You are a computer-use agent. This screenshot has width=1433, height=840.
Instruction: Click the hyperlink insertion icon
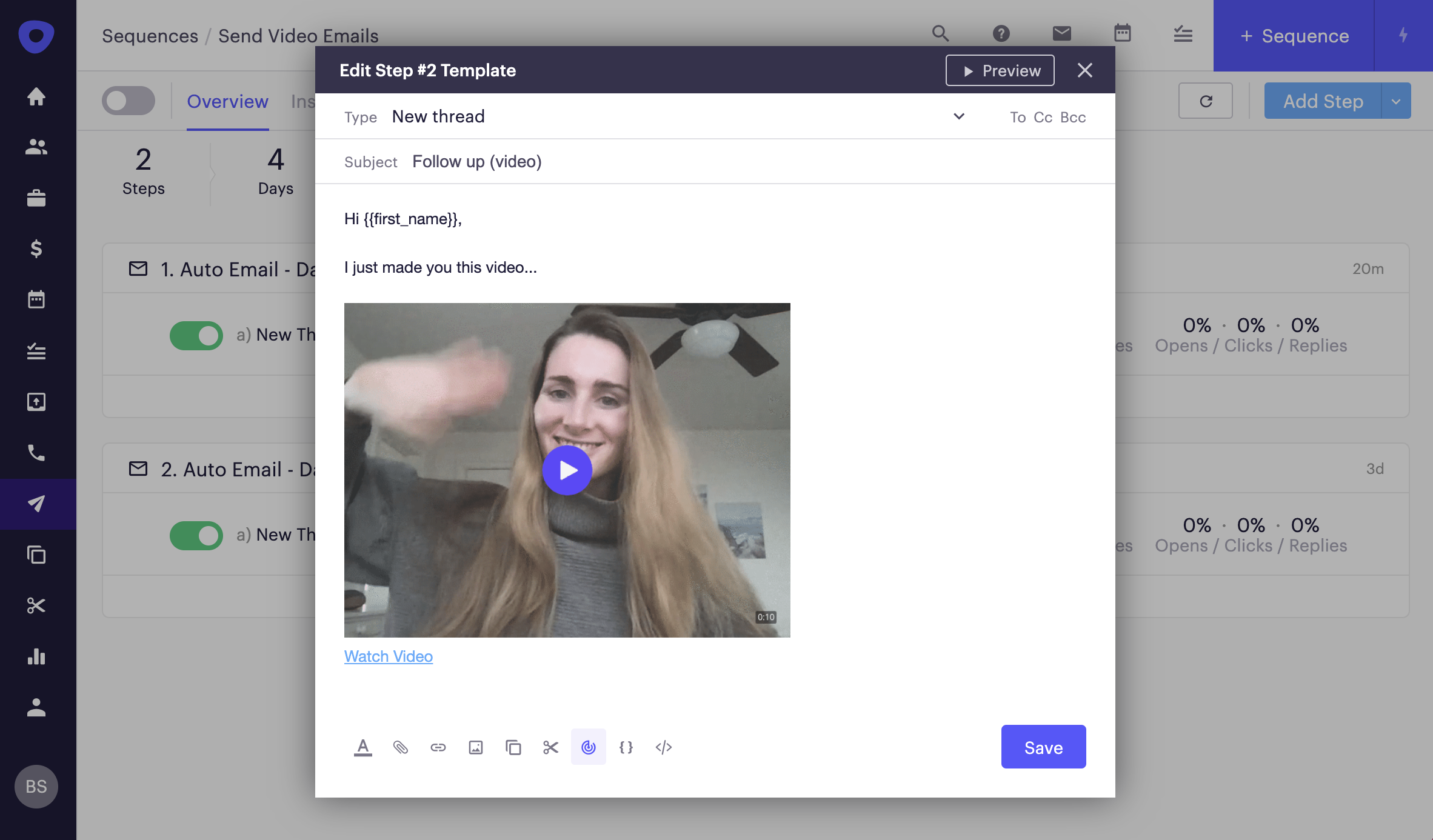pos(438,747)
